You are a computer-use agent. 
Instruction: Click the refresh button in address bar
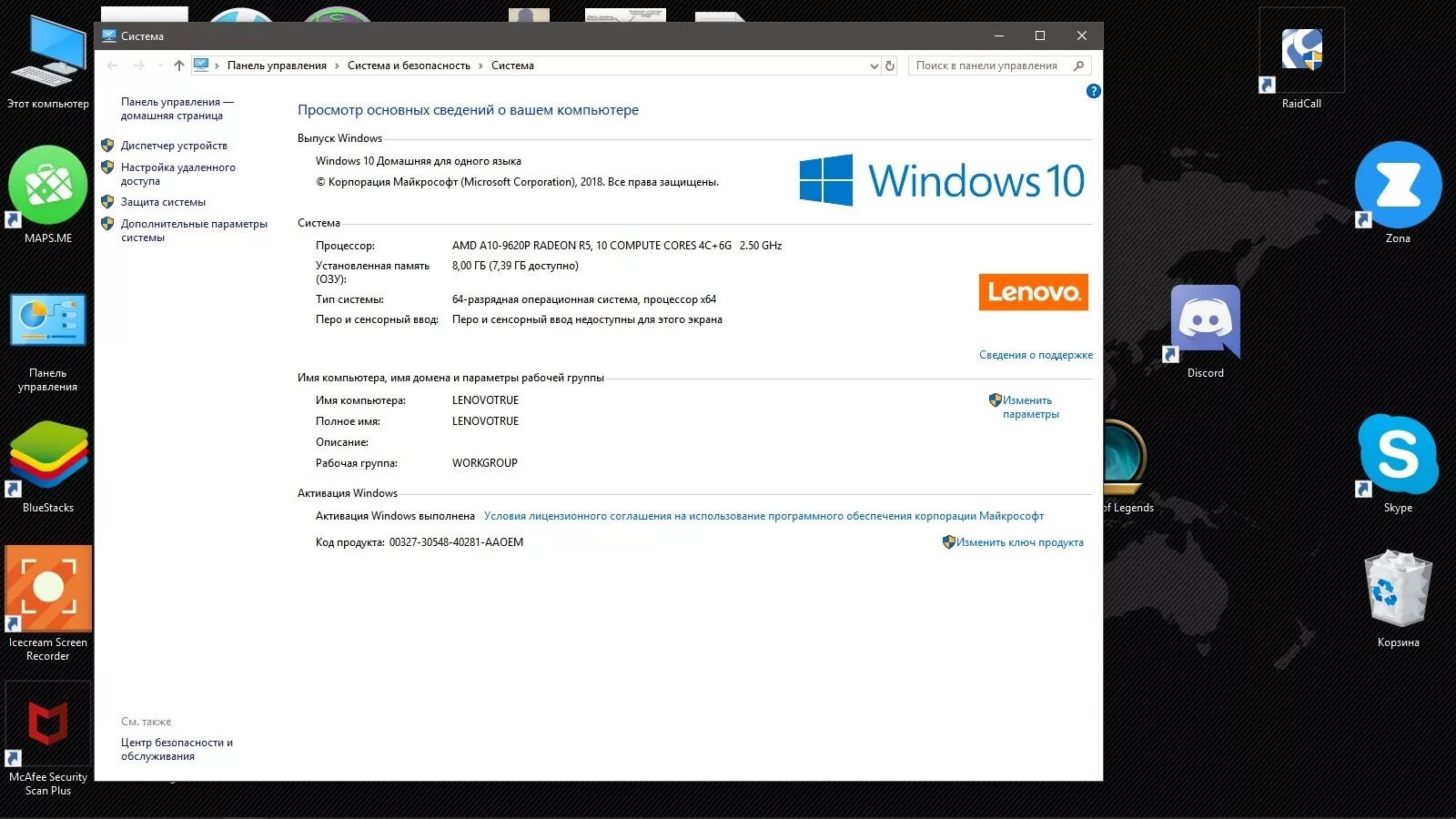pyautogui.click(x=890, y=66)
